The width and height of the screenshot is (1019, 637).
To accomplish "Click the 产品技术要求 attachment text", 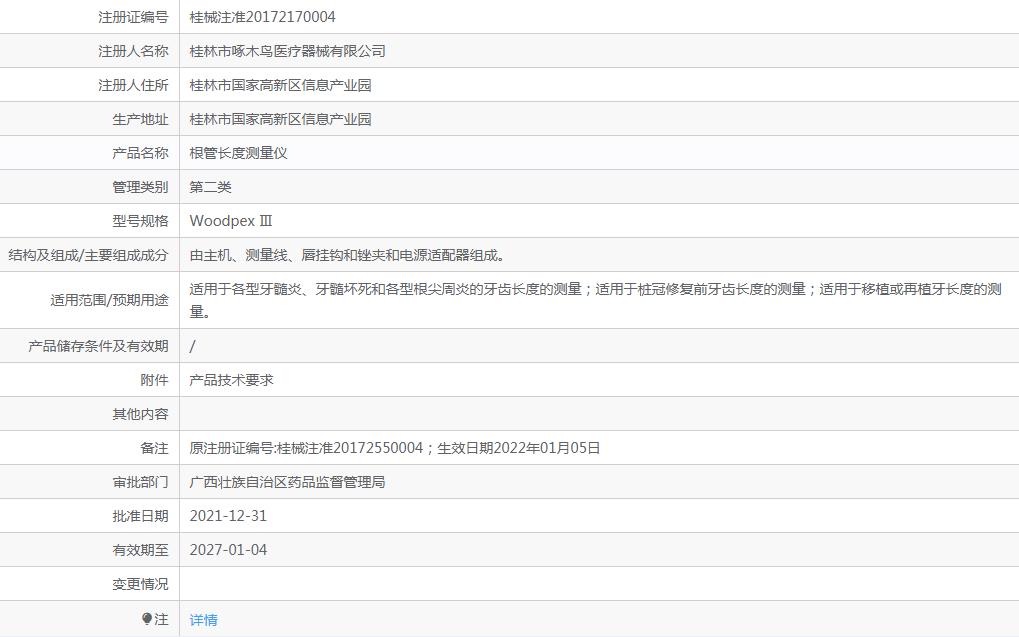I will coord(231,380).
